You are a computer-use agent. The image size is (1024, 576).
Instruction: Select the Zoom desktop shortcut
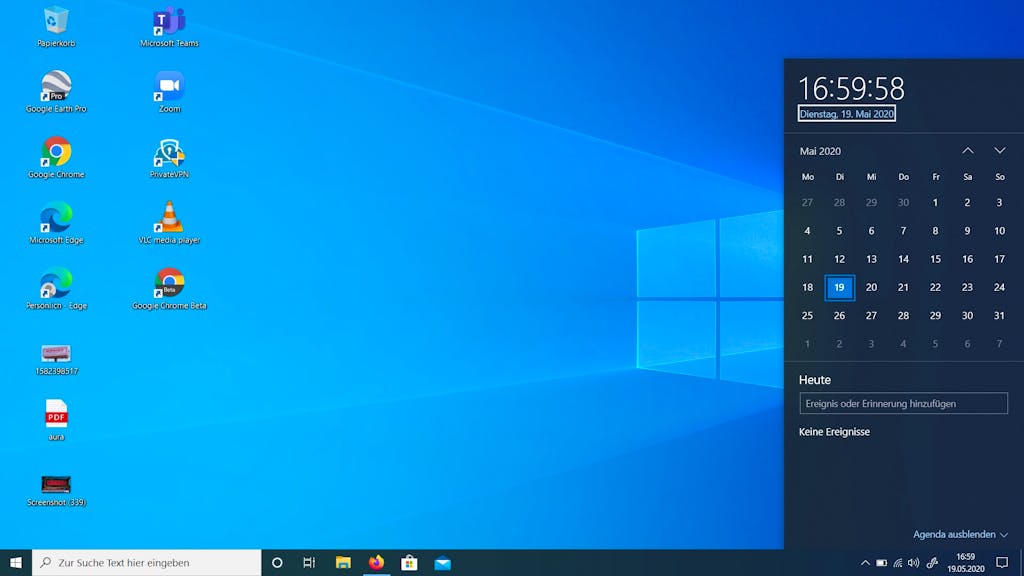click(169, 92)
